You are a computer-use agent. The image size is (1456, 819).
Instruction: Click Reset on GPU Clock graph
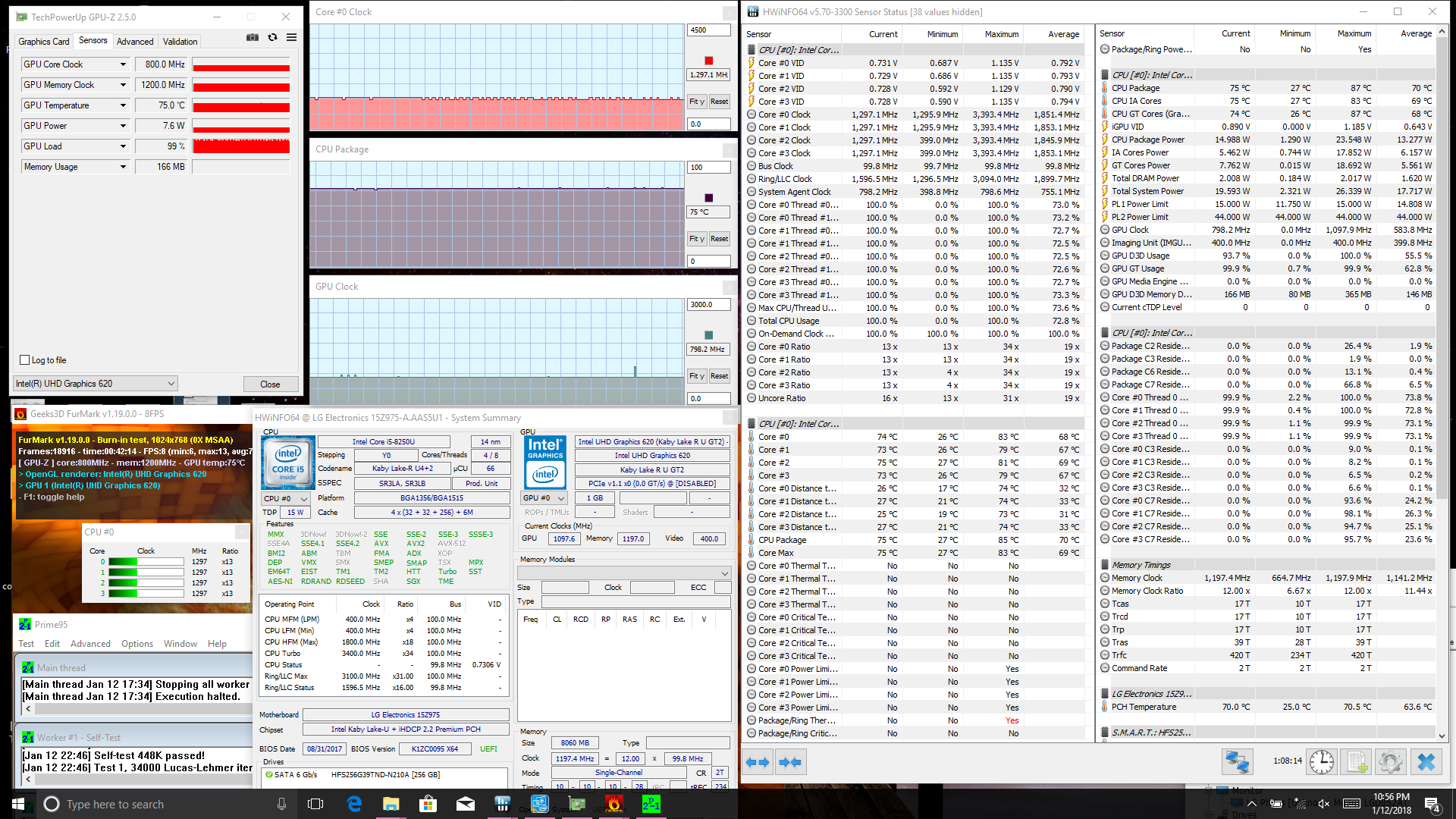tap(719, 376)
